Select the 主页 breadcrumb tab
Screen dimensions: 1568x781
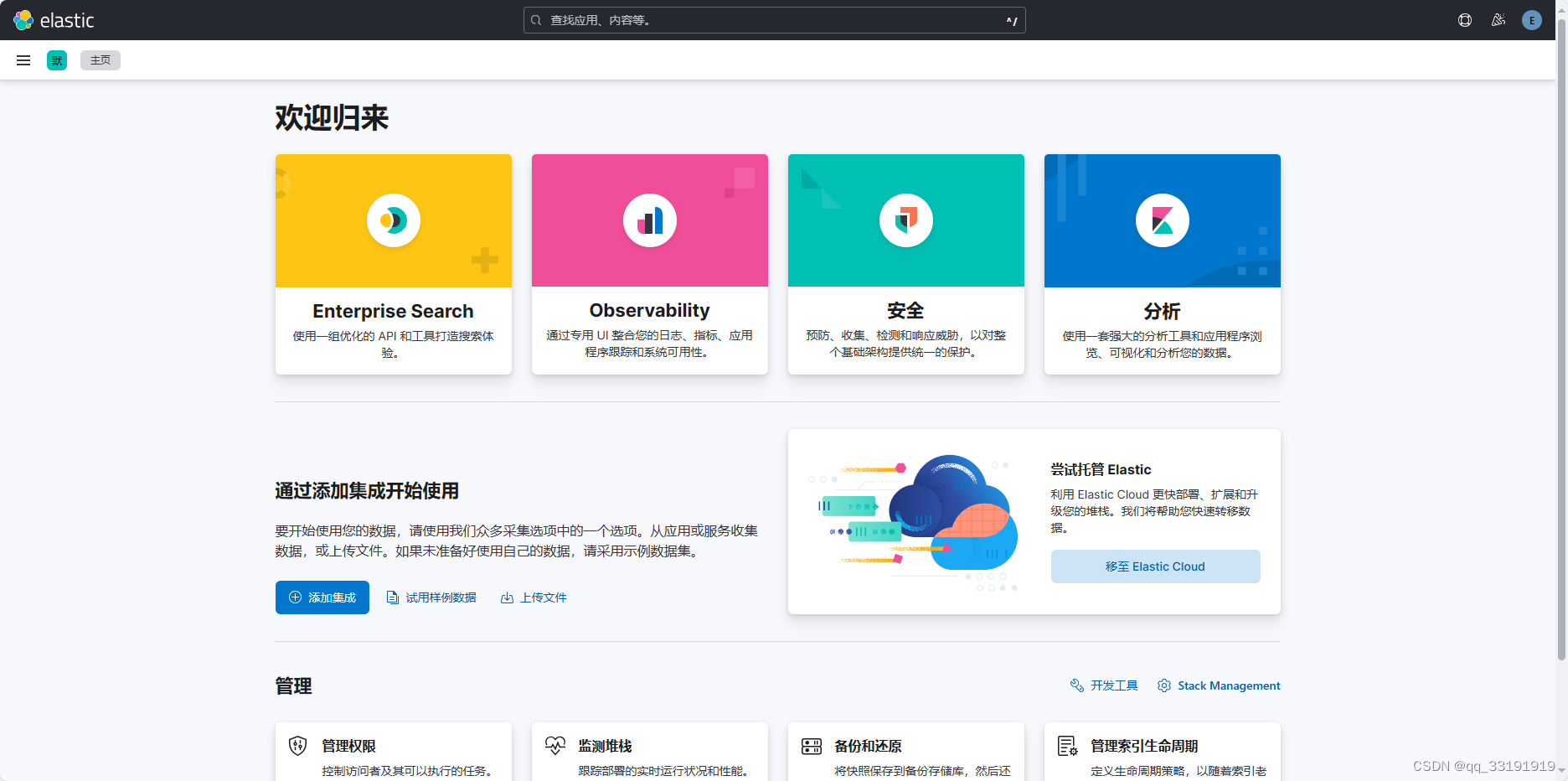(100, 59)
